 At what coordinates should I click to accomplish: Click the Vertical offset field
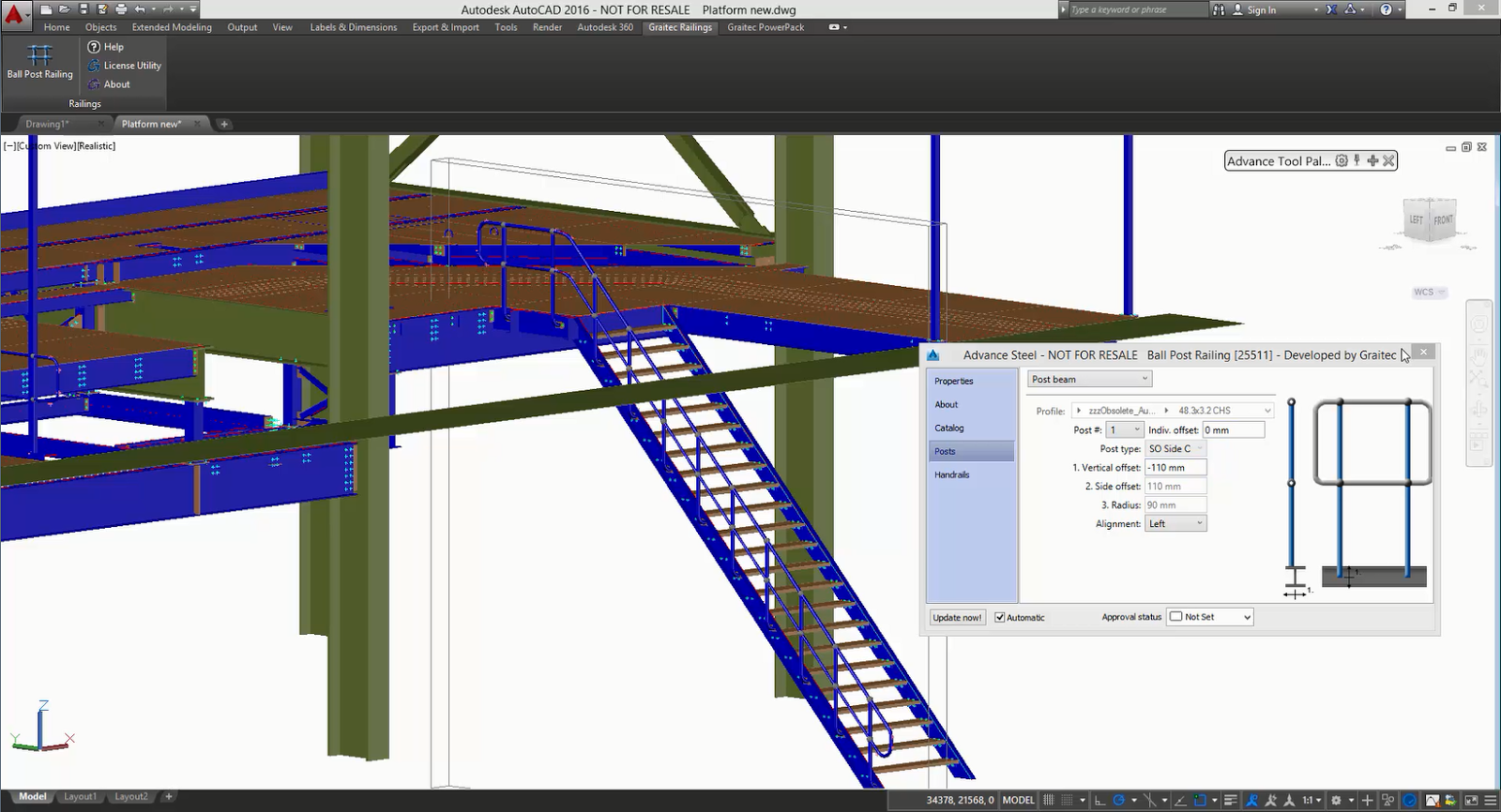tap(1175, 467)
